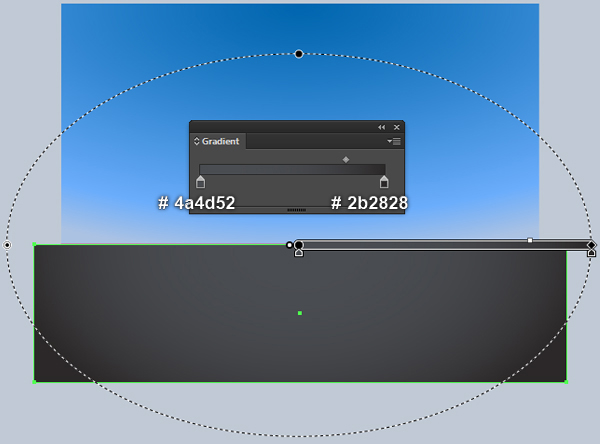Cycle Gradient panel display with tab arrows
The image size is (600, 444).
(x=197, y=141)
